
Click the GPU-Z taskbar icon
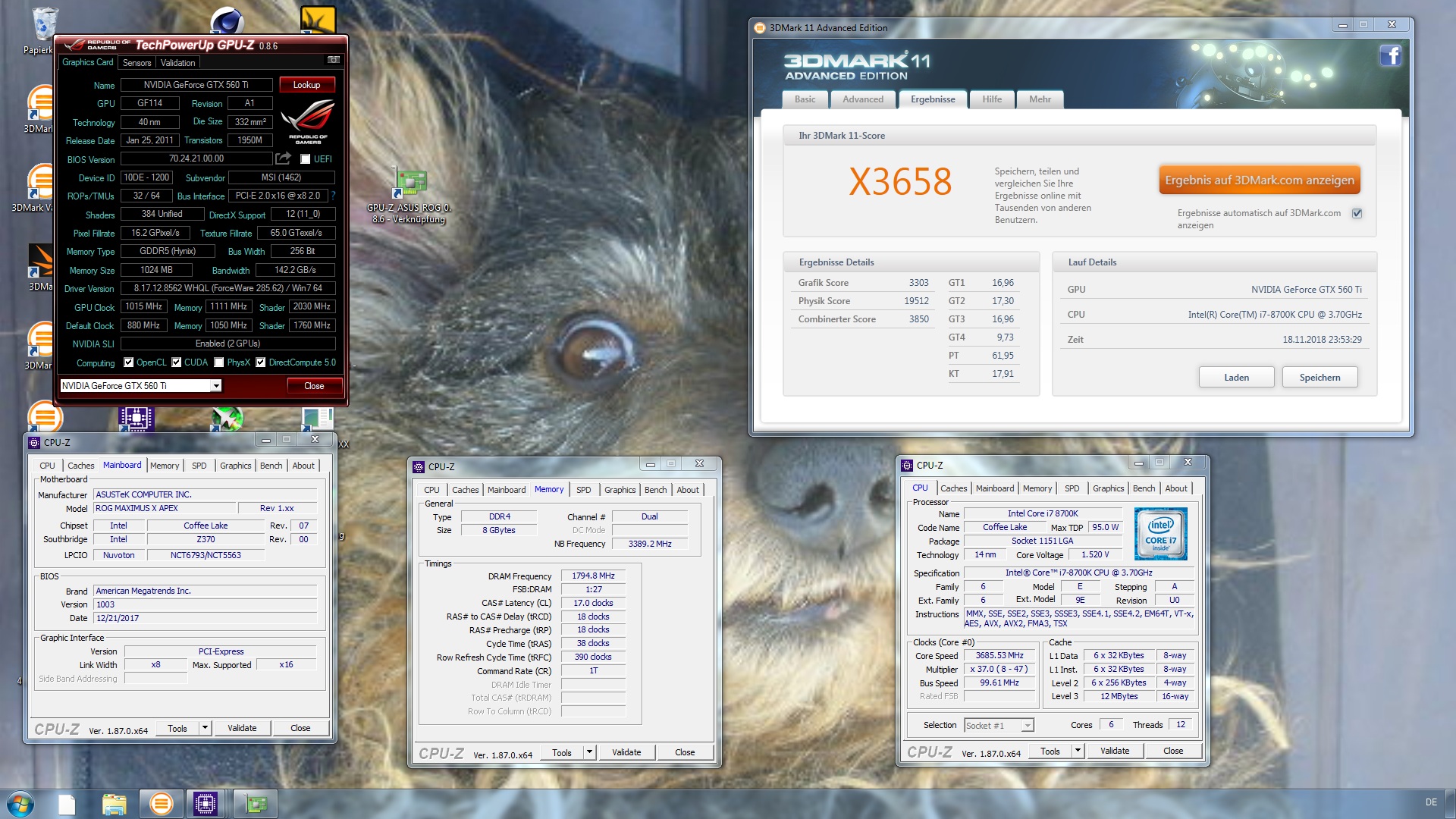pyautogui.click(x=256, y=804)
